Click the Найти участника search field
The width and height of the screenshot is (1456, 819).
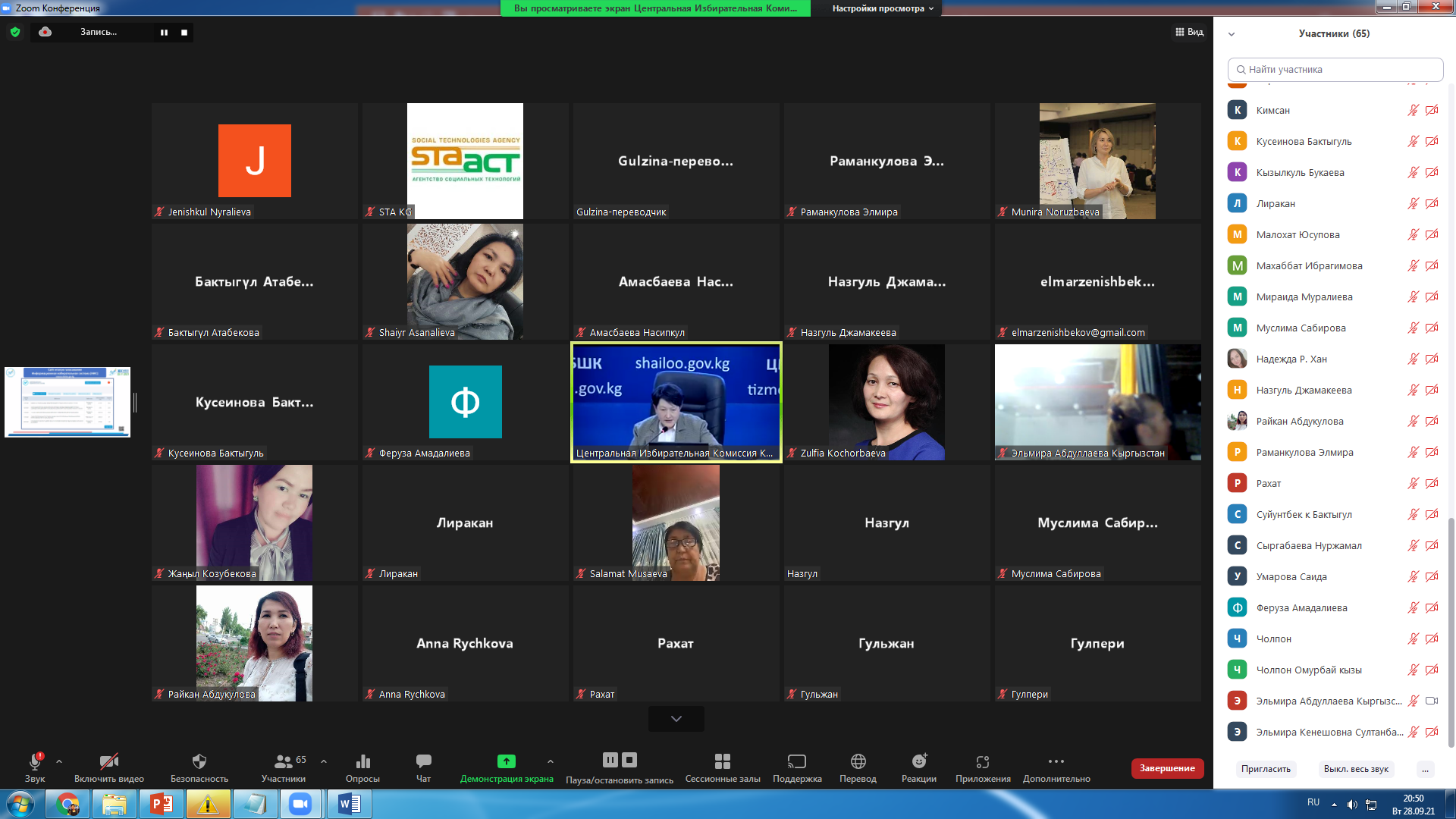pyautogui.click(x=1335, y=69)
